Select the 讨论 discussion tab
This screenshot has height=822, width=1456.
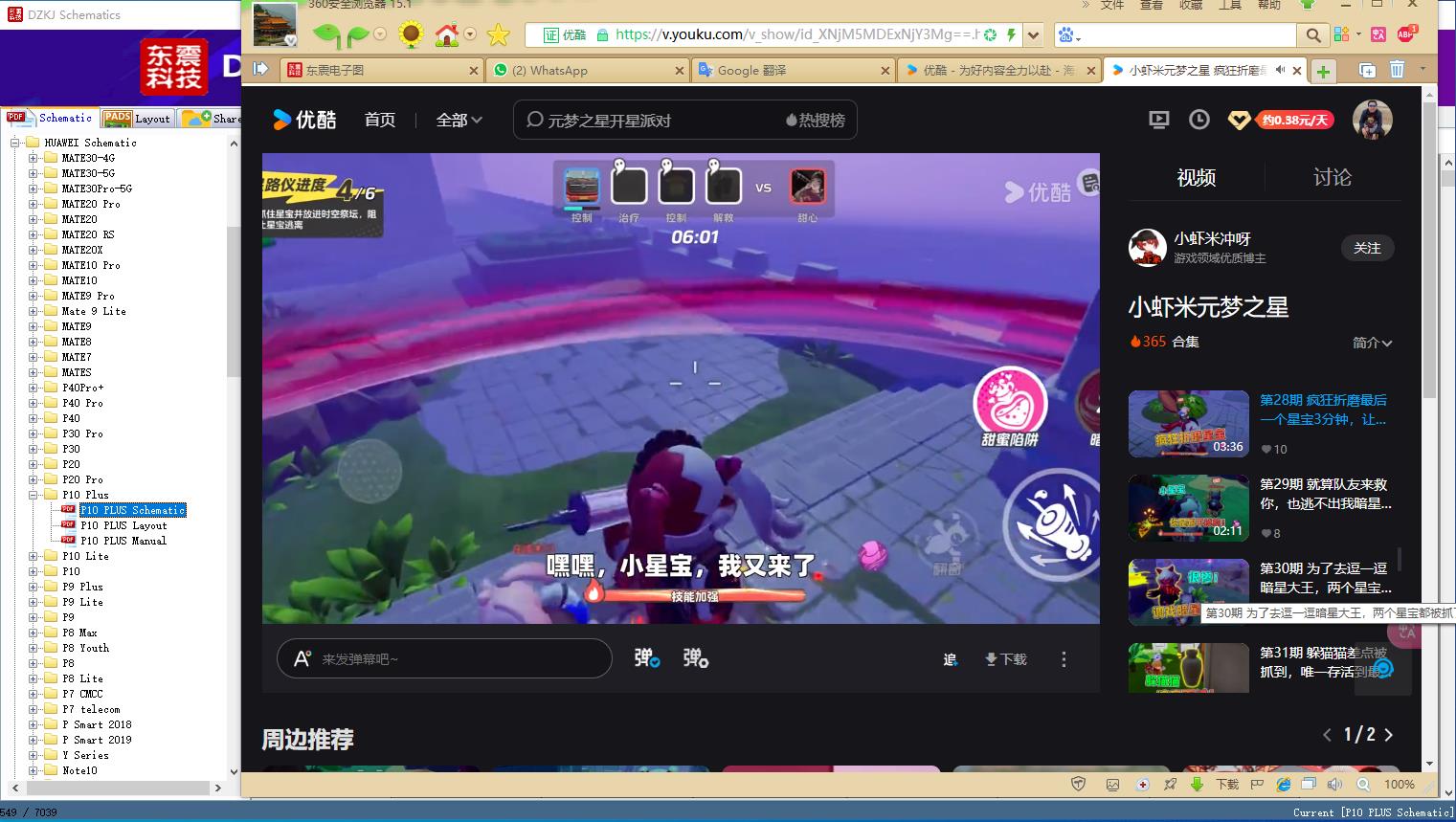[x=1332, y=177]
